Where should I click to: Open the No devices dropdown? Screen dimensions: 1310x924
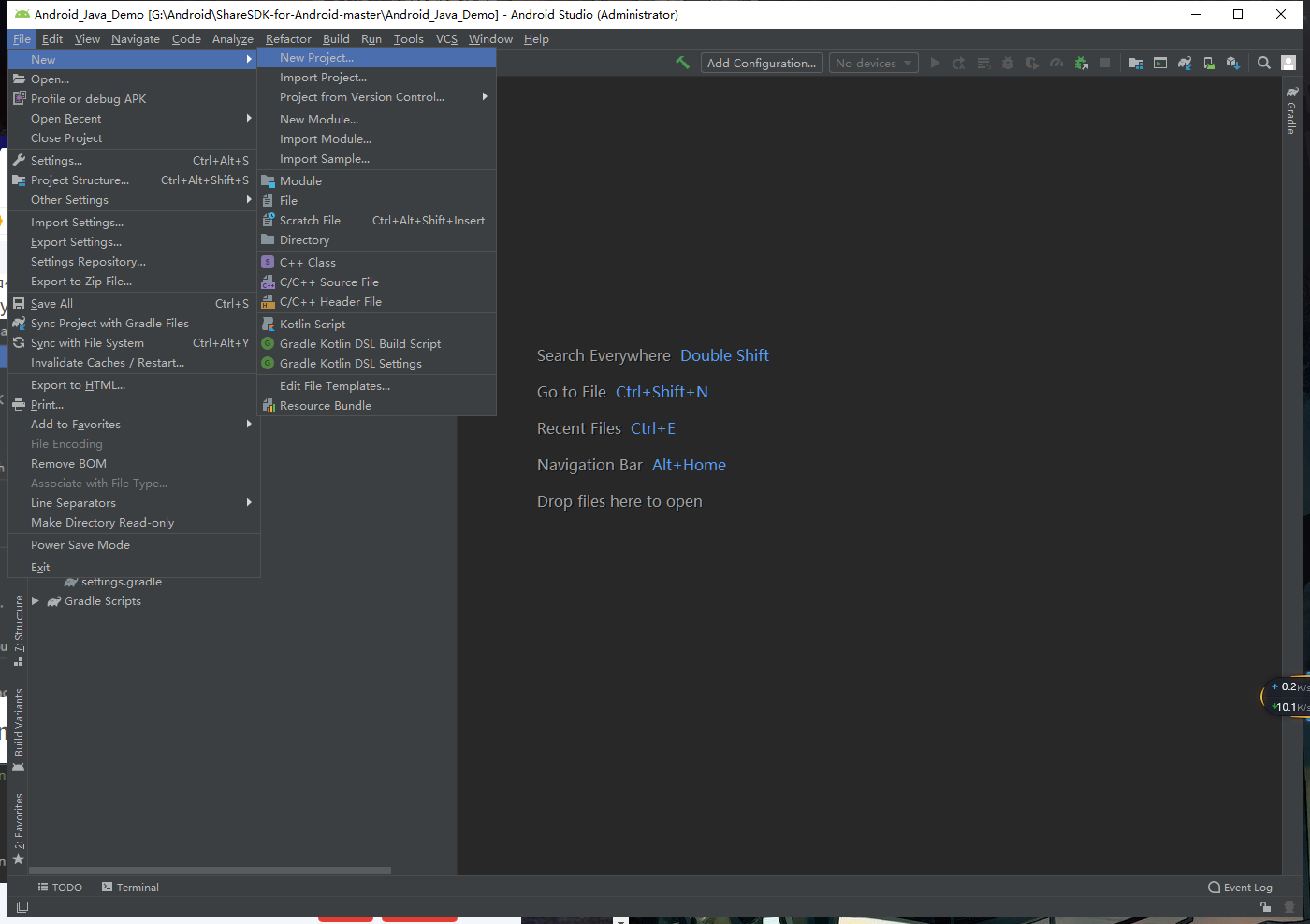tap(873, 63)
